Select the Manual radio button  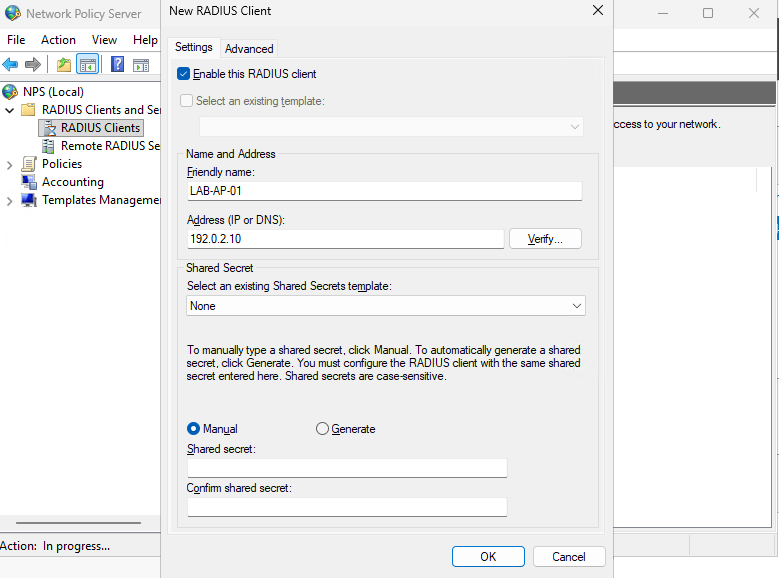tap(193, 428)
